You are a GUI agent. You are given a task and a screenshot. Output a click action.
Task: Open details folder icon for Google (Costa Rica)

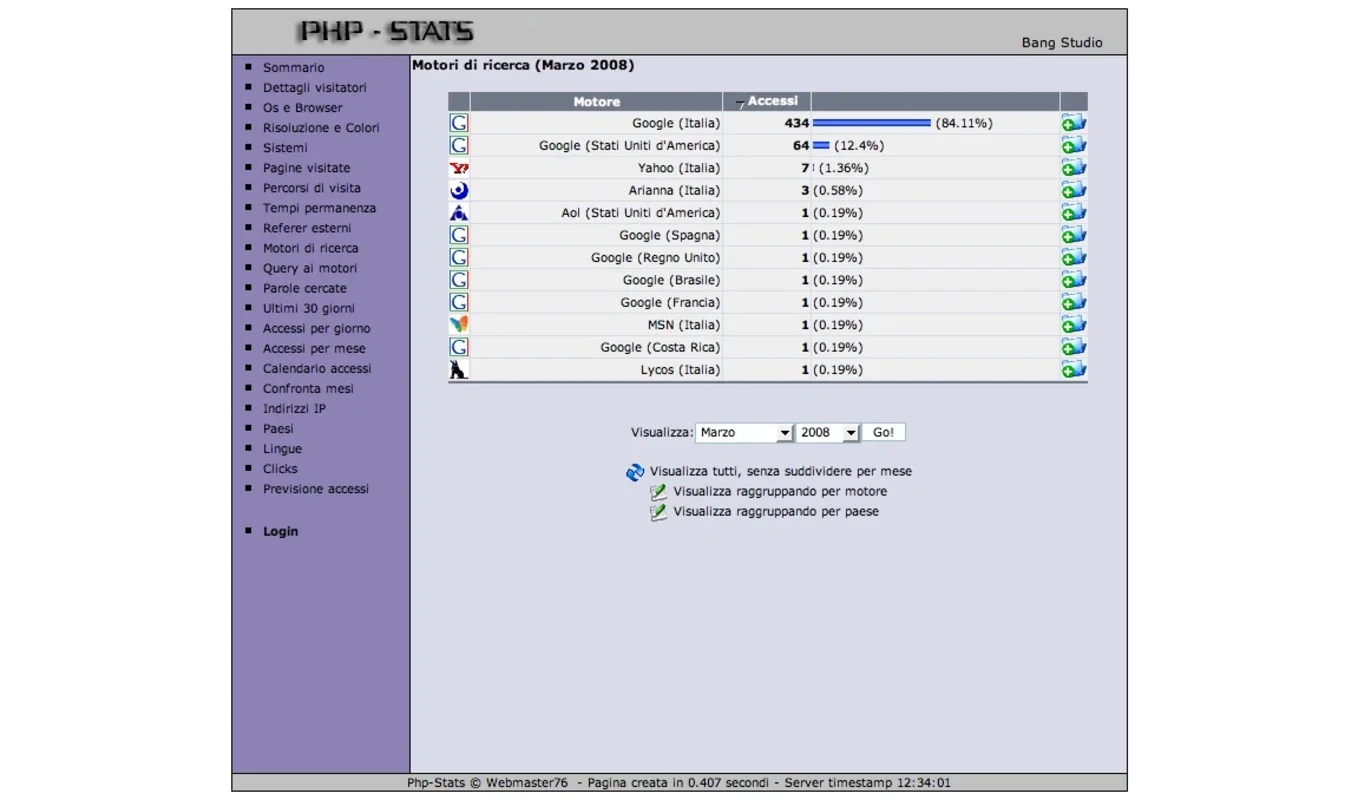click(x=1073, y=347)
